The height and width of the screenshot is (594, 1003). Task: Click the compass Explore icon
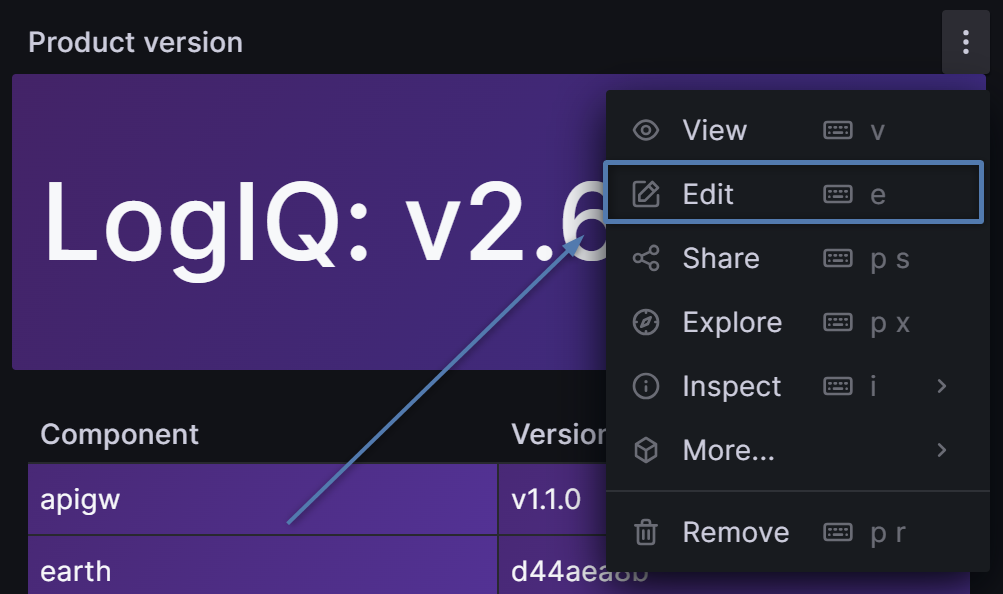point(647,323)
